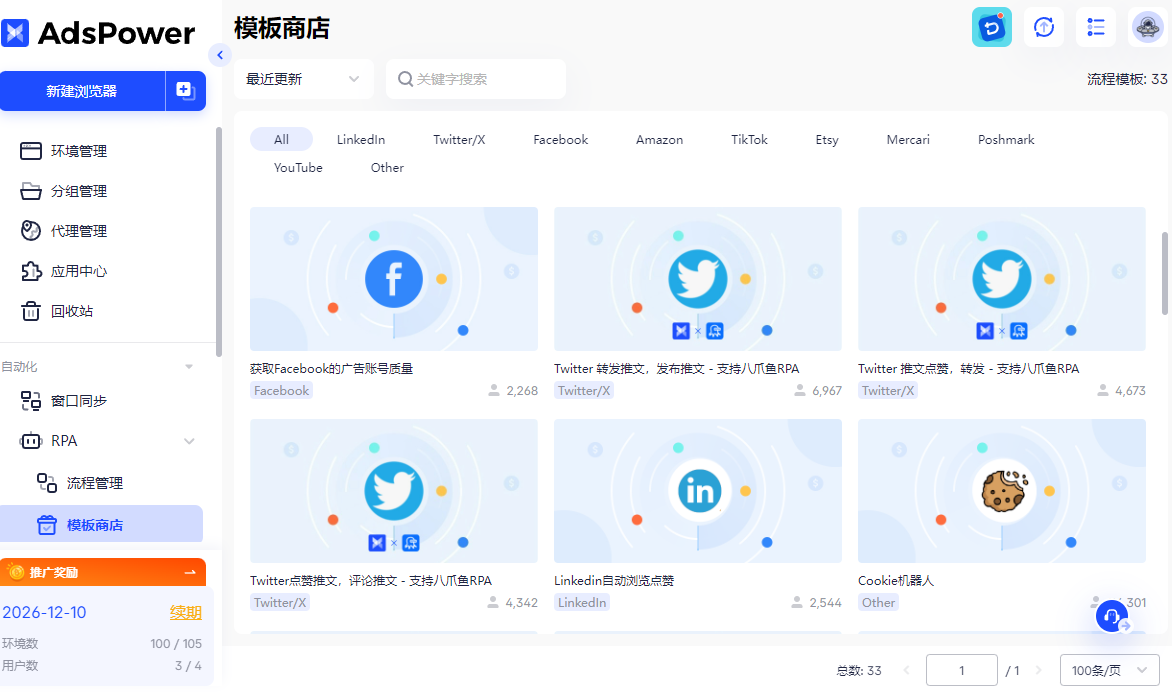The image size is (1172, 694).
Task: Click the 2026-12-10 expiry date
Action: (44, 612)
